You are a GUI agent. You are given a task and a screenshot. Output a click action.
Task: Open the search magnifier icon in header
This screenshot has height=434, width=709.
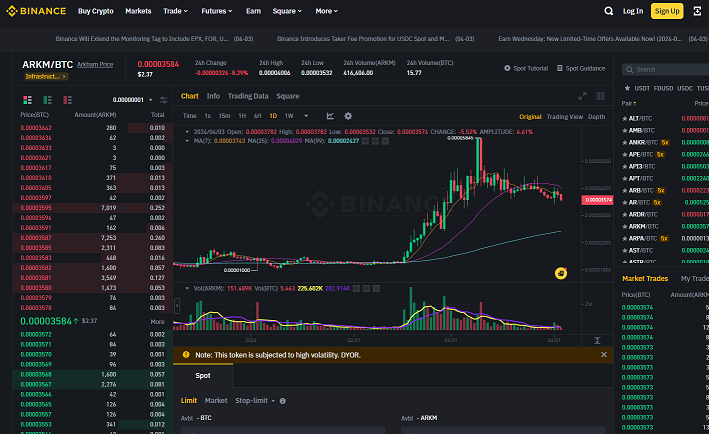609,11
